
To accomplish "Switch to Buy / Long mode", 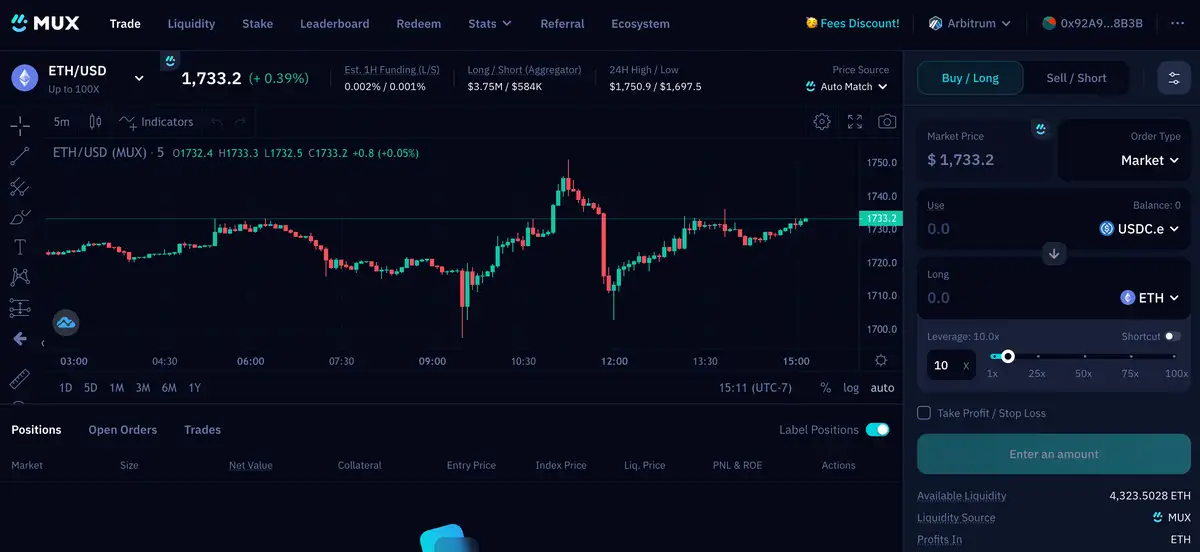I will pos(970,78).
